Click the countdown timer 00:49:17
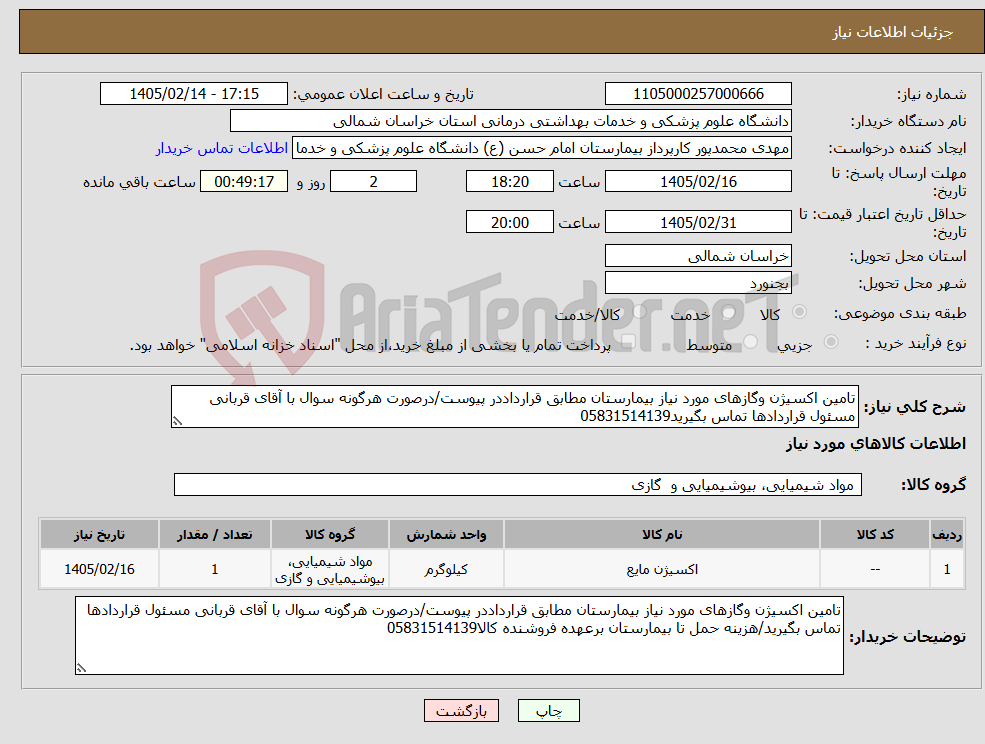Viewport: 985px width, 744px height. point(244,182)
